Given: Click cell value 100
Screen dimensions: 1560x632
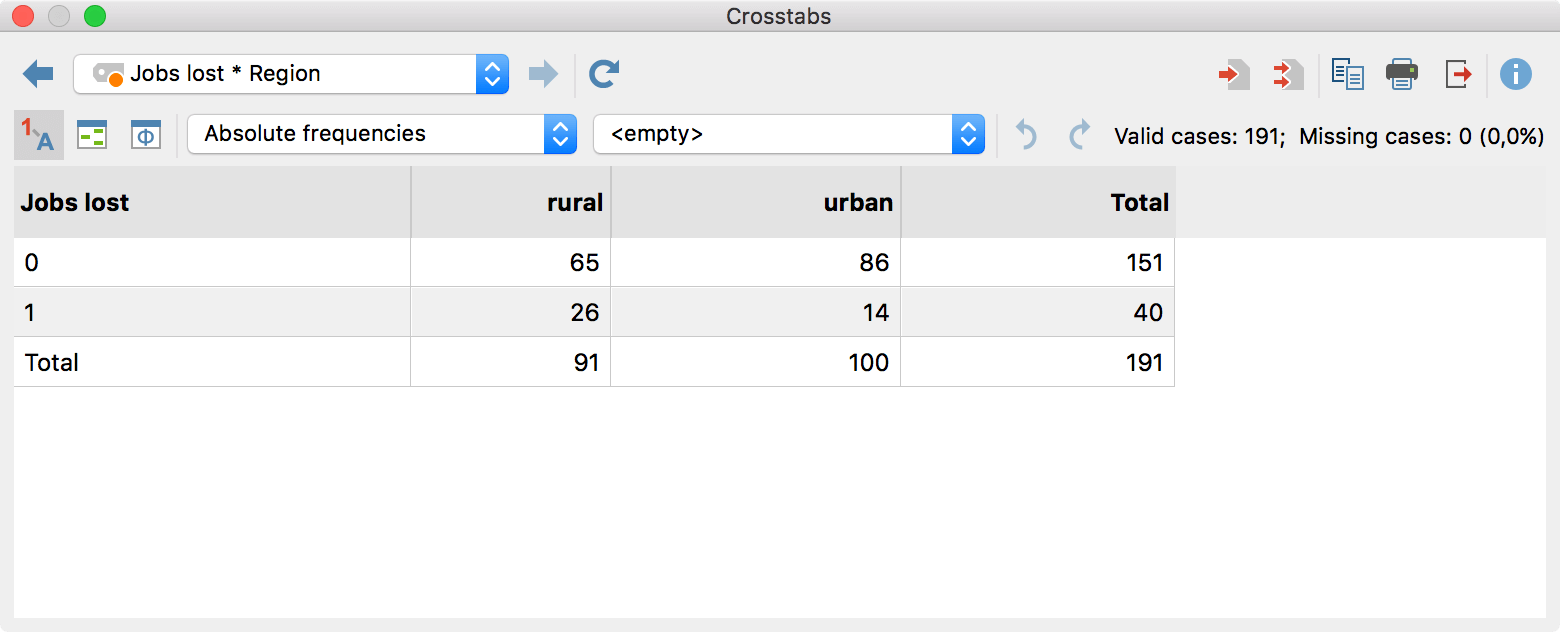Looking at the screenshot, I should tap(756, 363).
